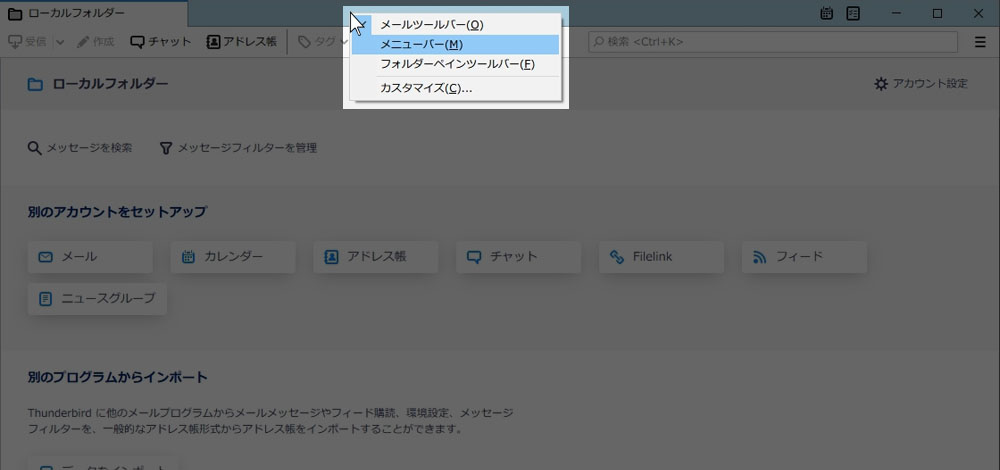Click the 作成 compose toolbar button
This screenshot has height=470, width=1000.
tap(95, 42)
